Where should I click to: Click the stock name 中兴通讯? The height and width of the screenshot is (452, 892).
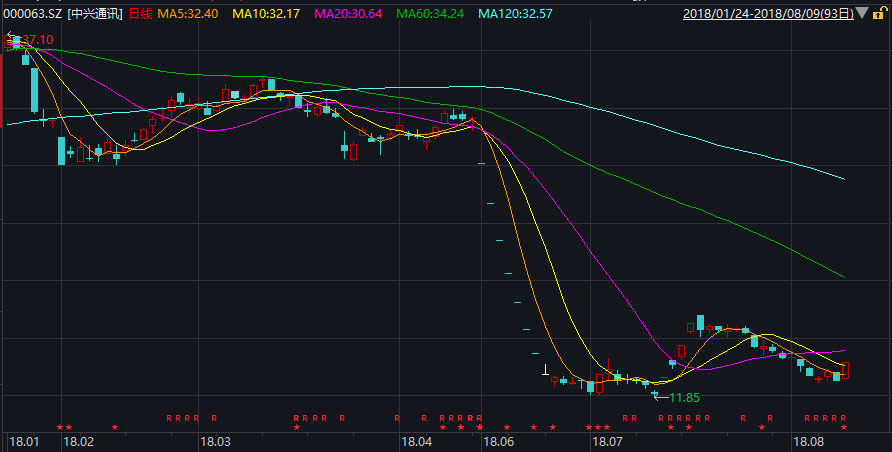[x=96, y=14]
